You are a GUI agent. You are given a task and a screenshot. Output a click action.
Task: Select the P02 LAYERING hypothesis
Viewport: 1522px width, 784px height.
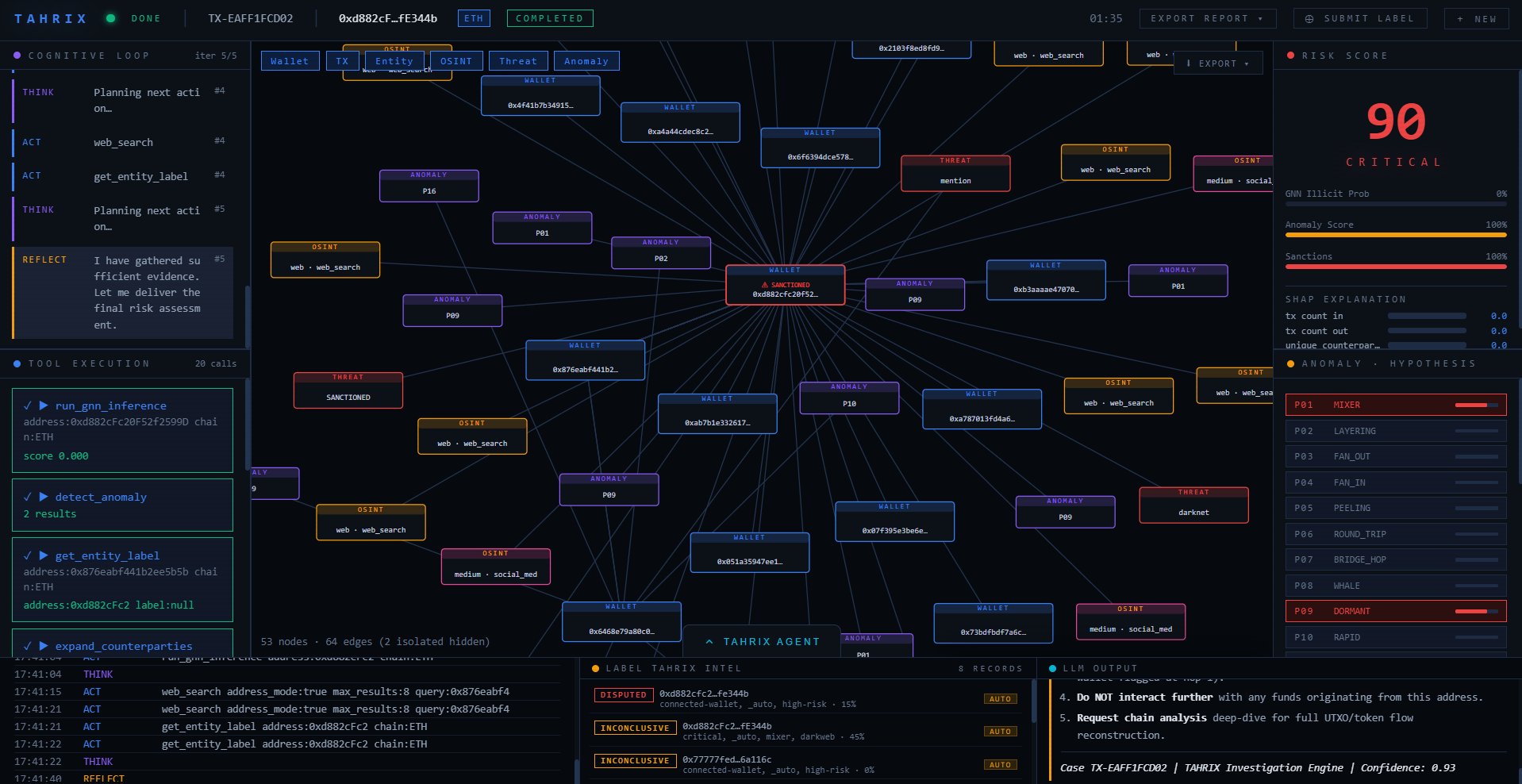coord(1396,431)
